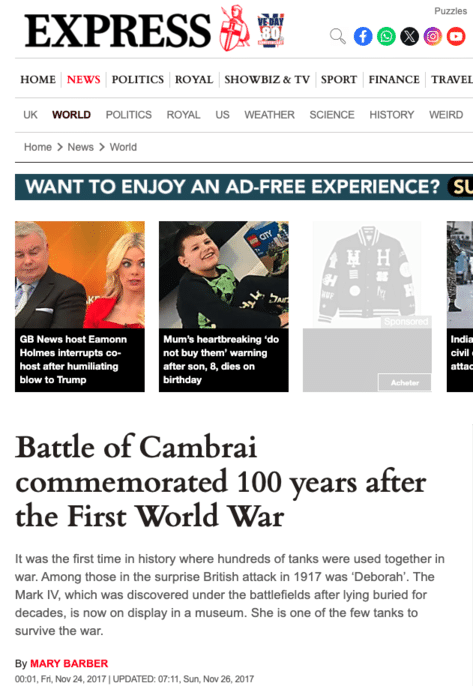Viewport: 473px width, 686px height.
Task: Switch to the Science sub-section tab
Action: 332,115
